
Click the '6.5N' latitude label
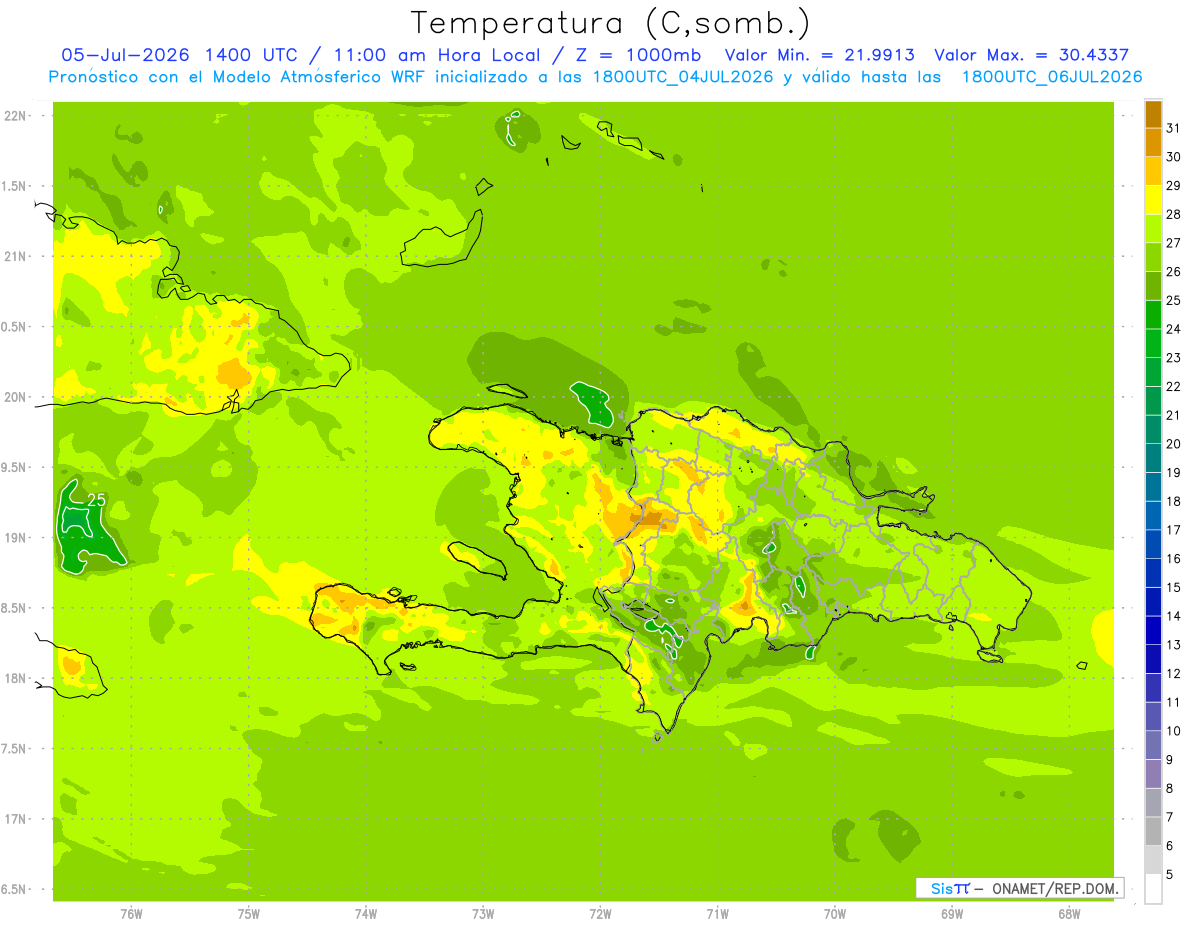click(x=15, y=890)
